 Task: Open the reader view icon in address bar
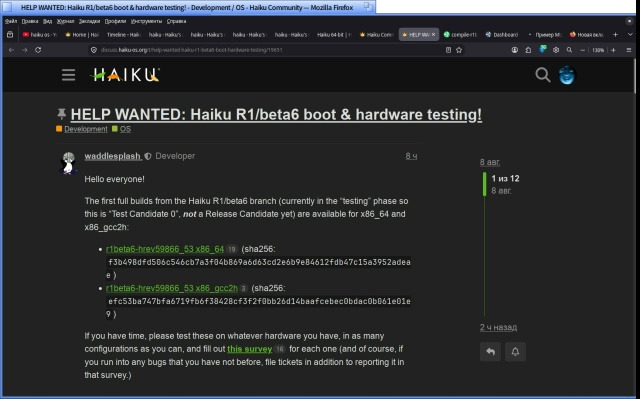point(448,50)
